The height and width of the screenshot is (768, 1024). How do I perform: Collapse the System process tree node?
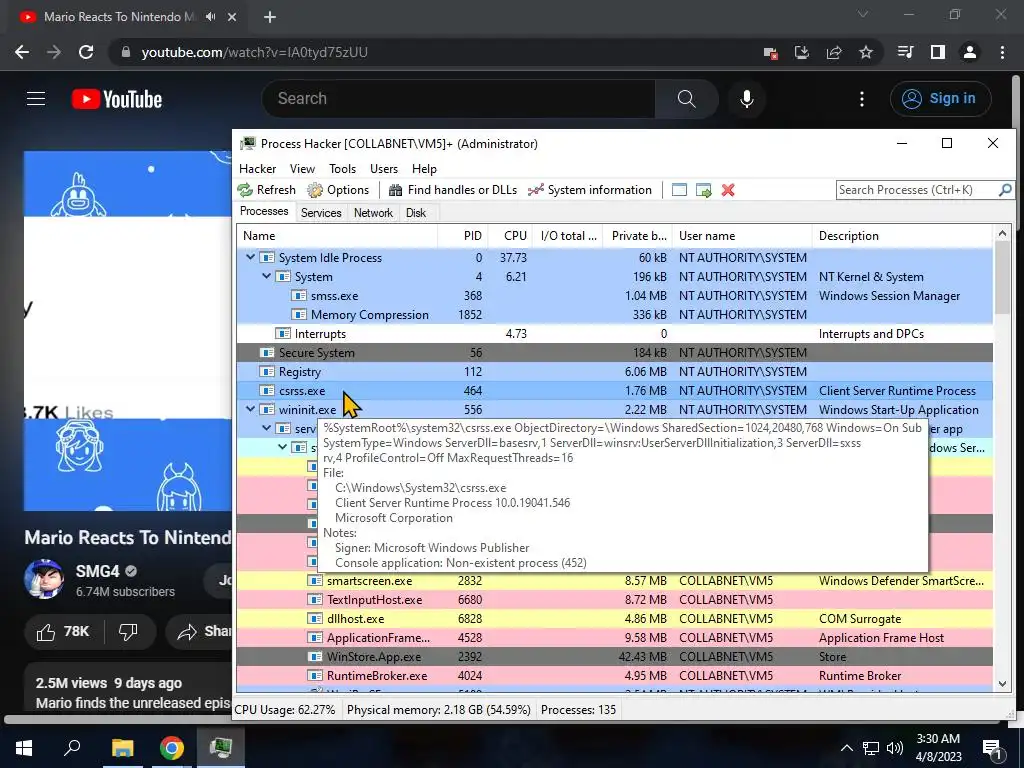pyautogui.click(x=266, y=276)
